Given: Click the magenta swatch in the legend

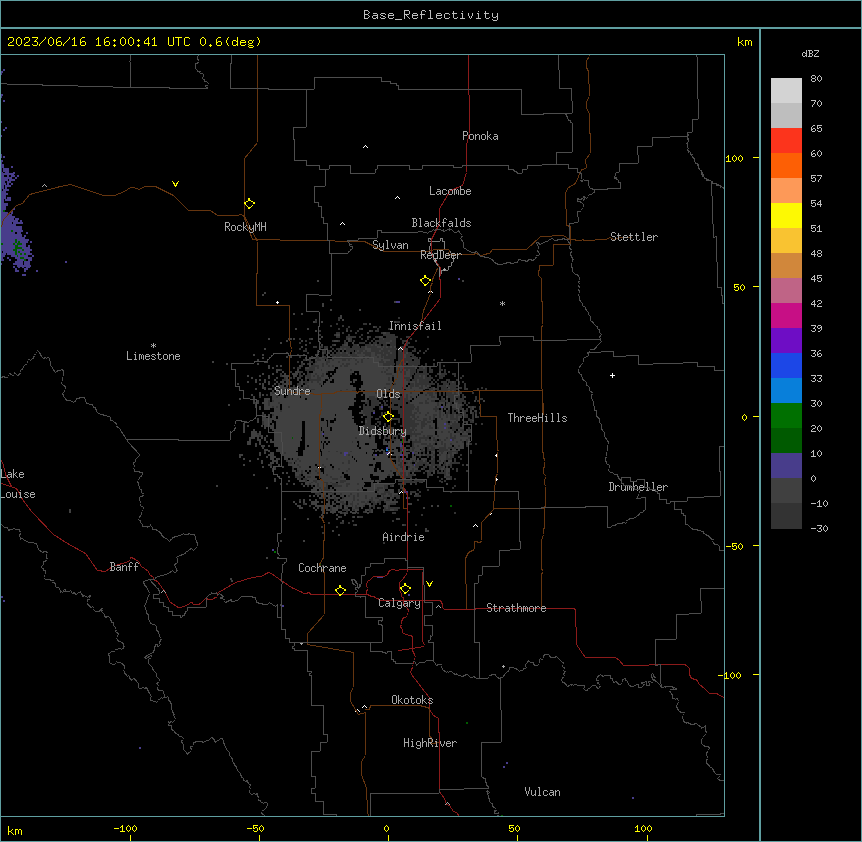Looking at the screenshot, I should point(786,315).
